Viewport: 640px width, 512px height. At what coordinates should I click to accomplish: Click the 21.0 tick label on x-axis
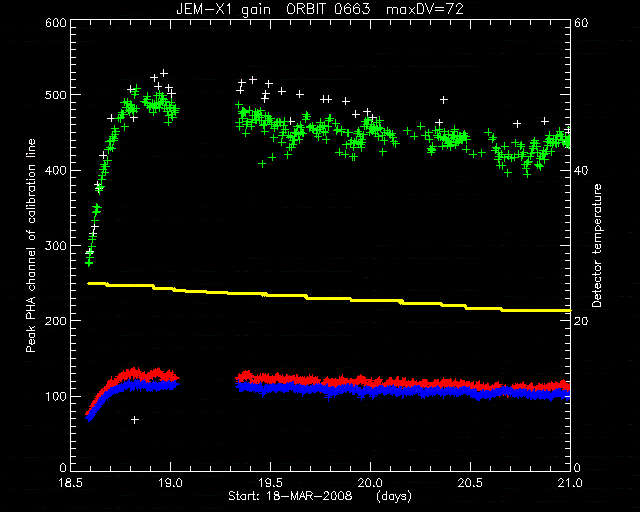570,483
